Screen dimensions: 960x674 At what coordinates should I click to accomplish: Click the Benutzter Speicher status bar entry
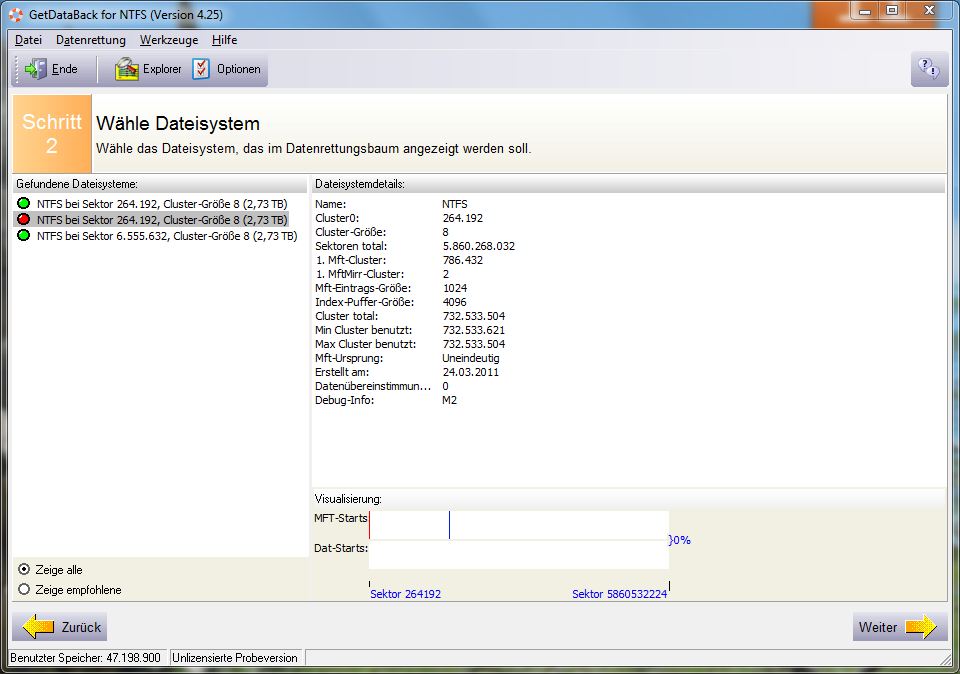click(86, 658)
